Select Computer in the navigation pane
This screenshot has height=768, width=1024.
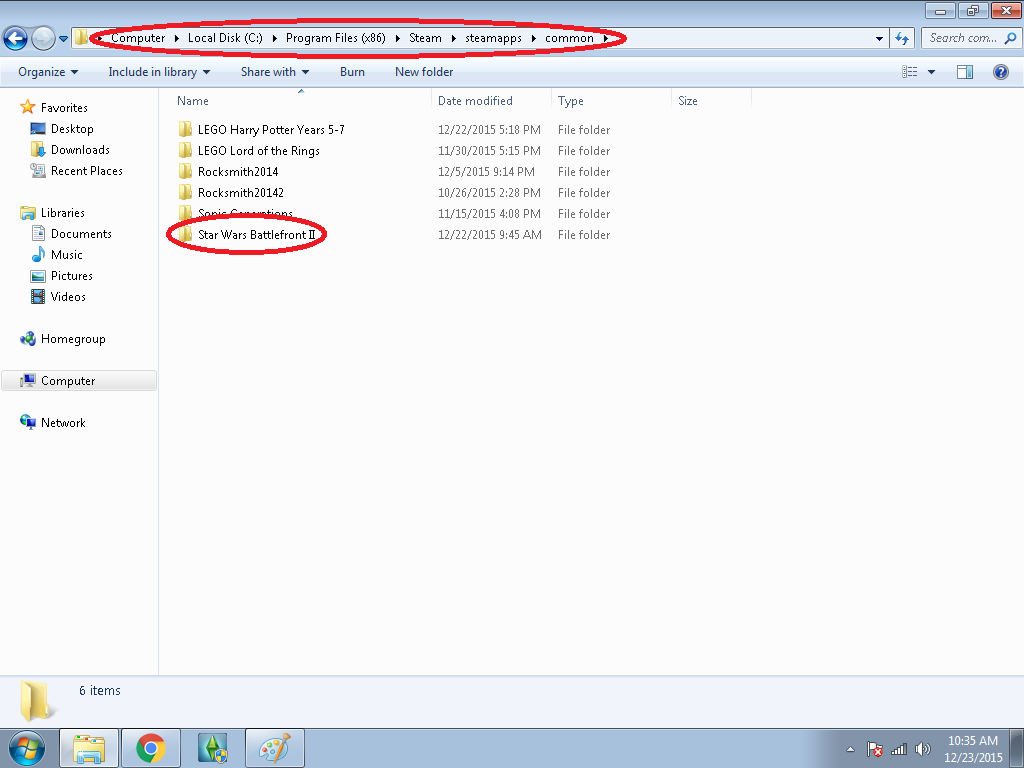[68, 381]
